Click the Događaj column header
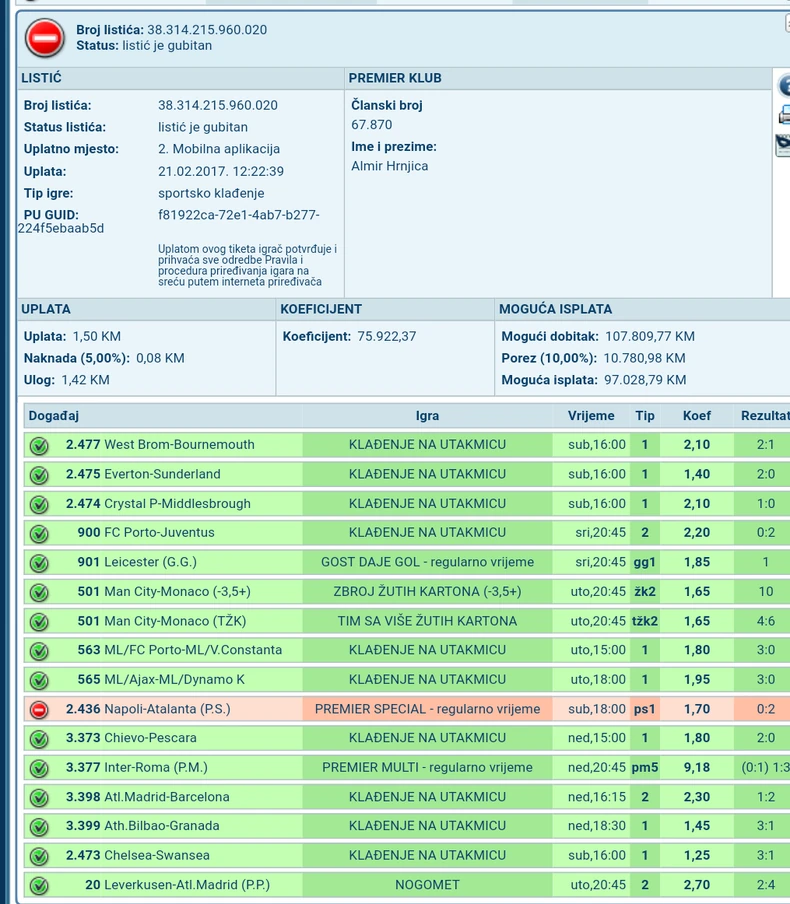Viewport: 790px width, 904px height. click(x=54, y=416)
